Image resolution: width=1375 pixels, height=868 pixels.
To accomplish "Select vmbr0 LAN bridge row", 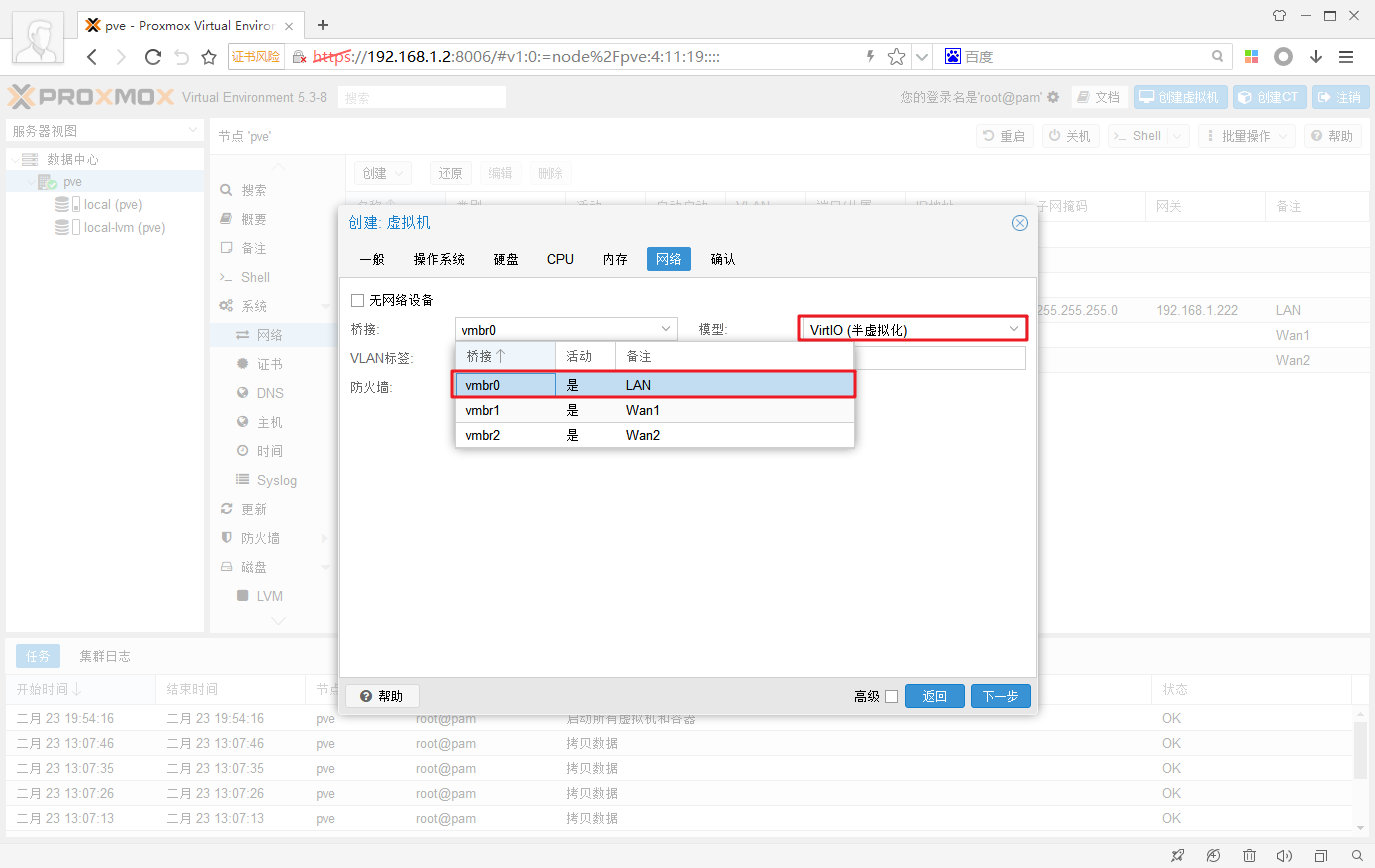I will tap(655, 385).
